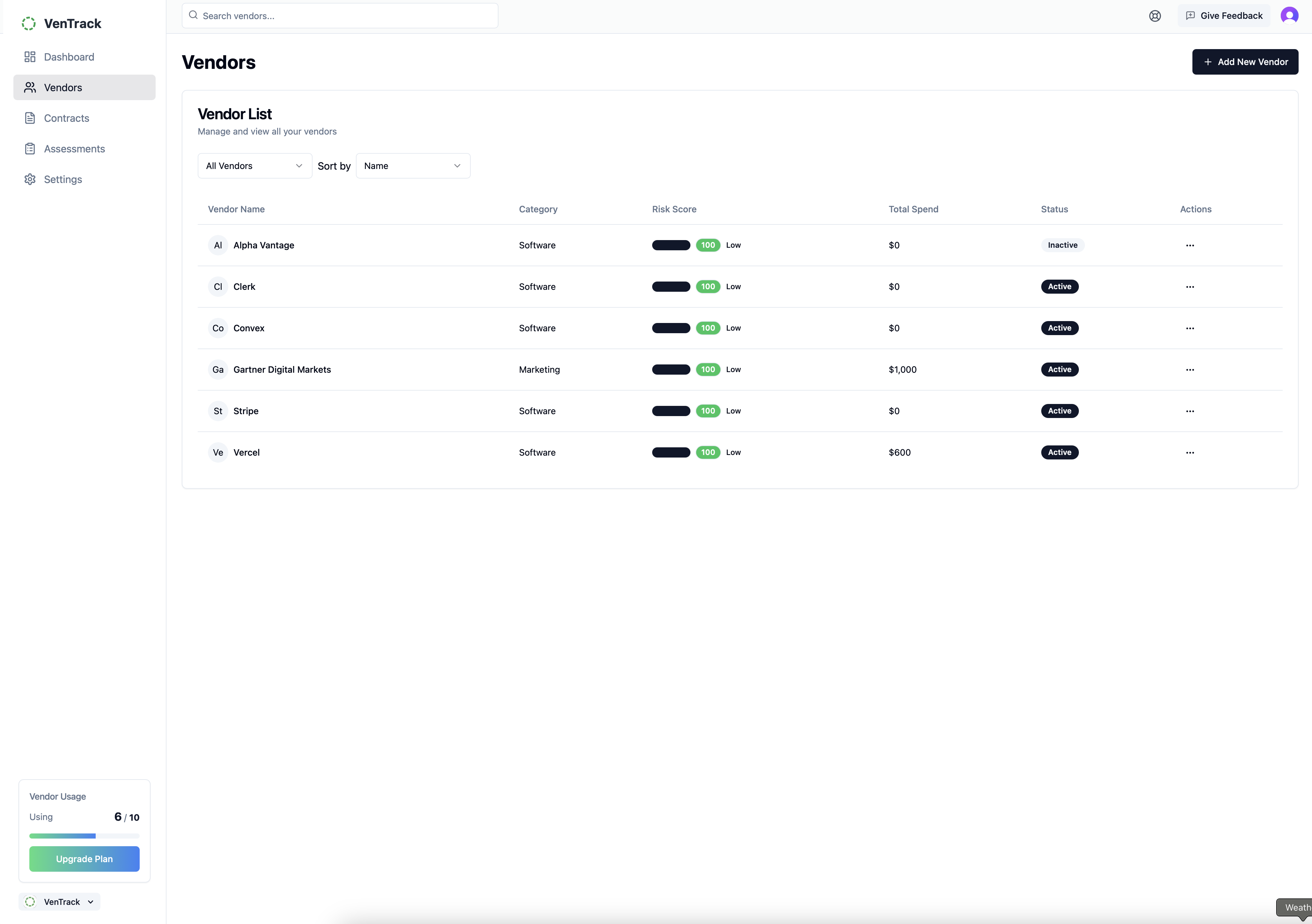Open the actions ellipsis for Alpha Vantage
This screenshot has height=924, width=1312.
click(1190, 245)
